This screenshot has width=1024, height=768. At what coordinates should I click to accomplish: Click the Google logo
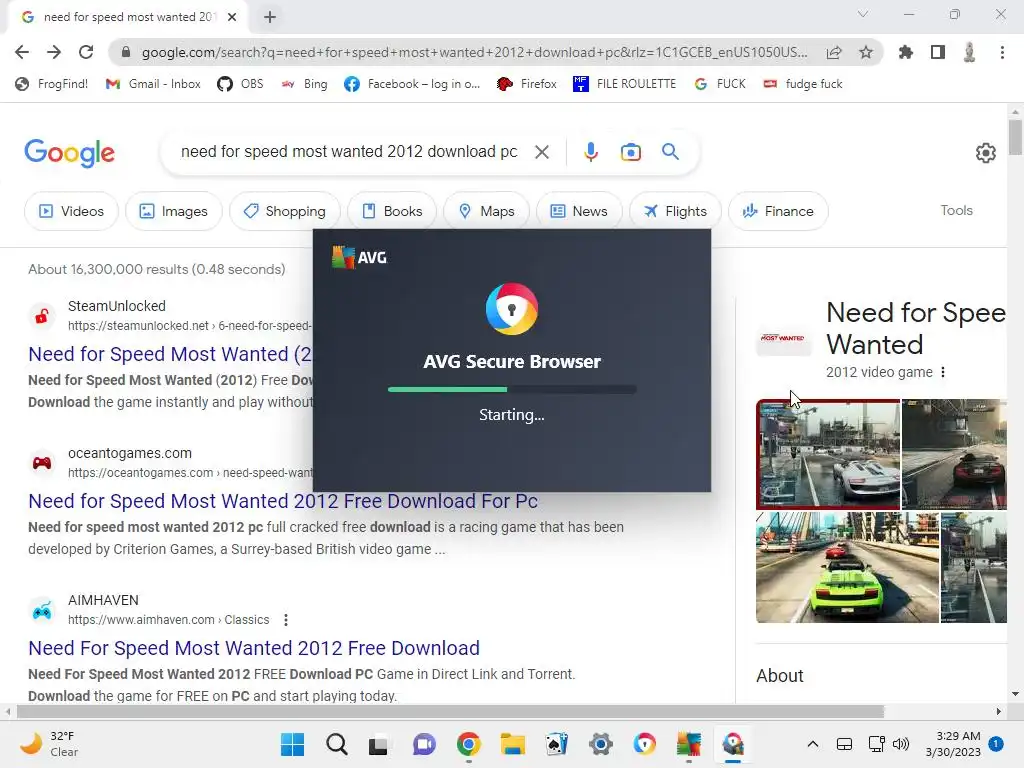pos(70,153)
